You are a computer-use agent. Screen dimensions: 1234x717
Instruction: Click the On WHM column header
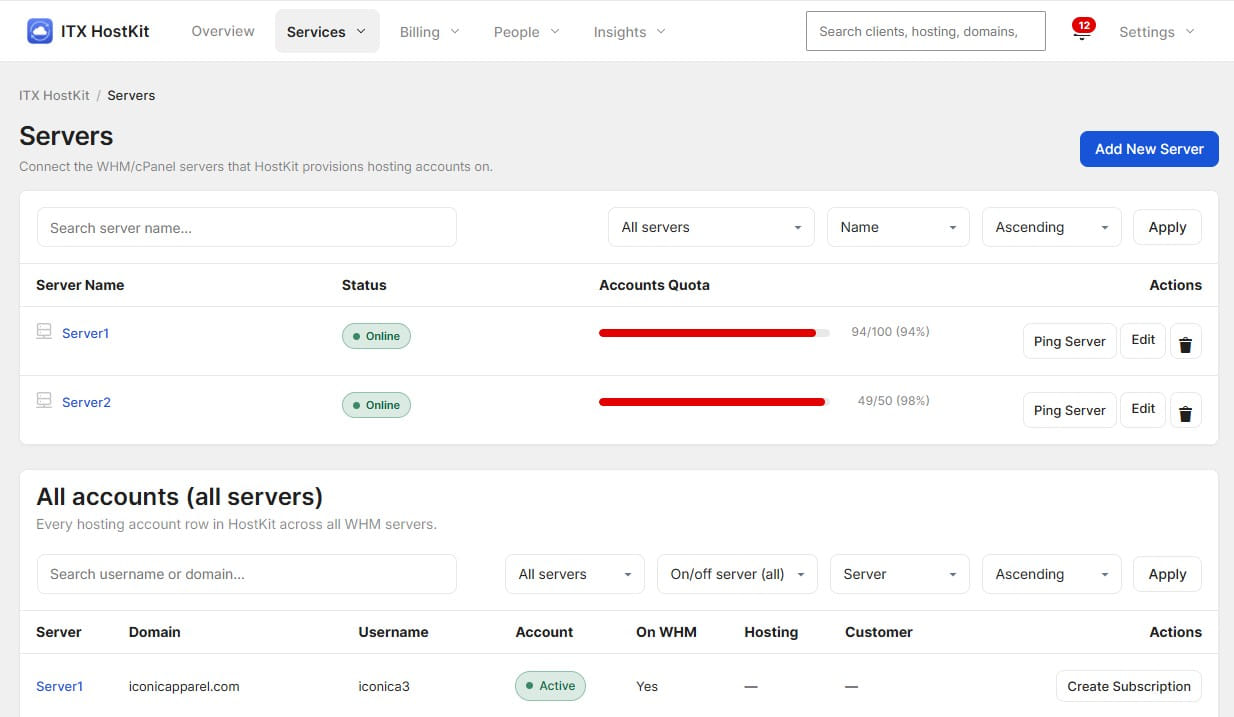[x=666, y=632]
